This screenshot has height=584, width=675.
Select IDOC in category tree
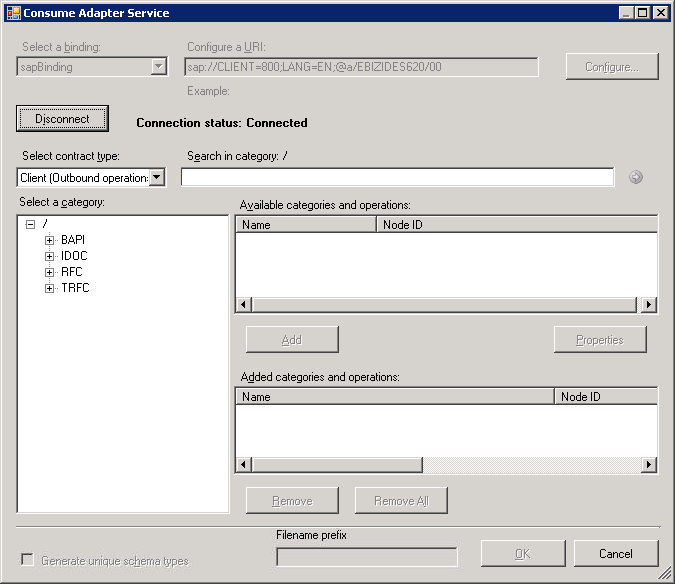tap(74, 256)
